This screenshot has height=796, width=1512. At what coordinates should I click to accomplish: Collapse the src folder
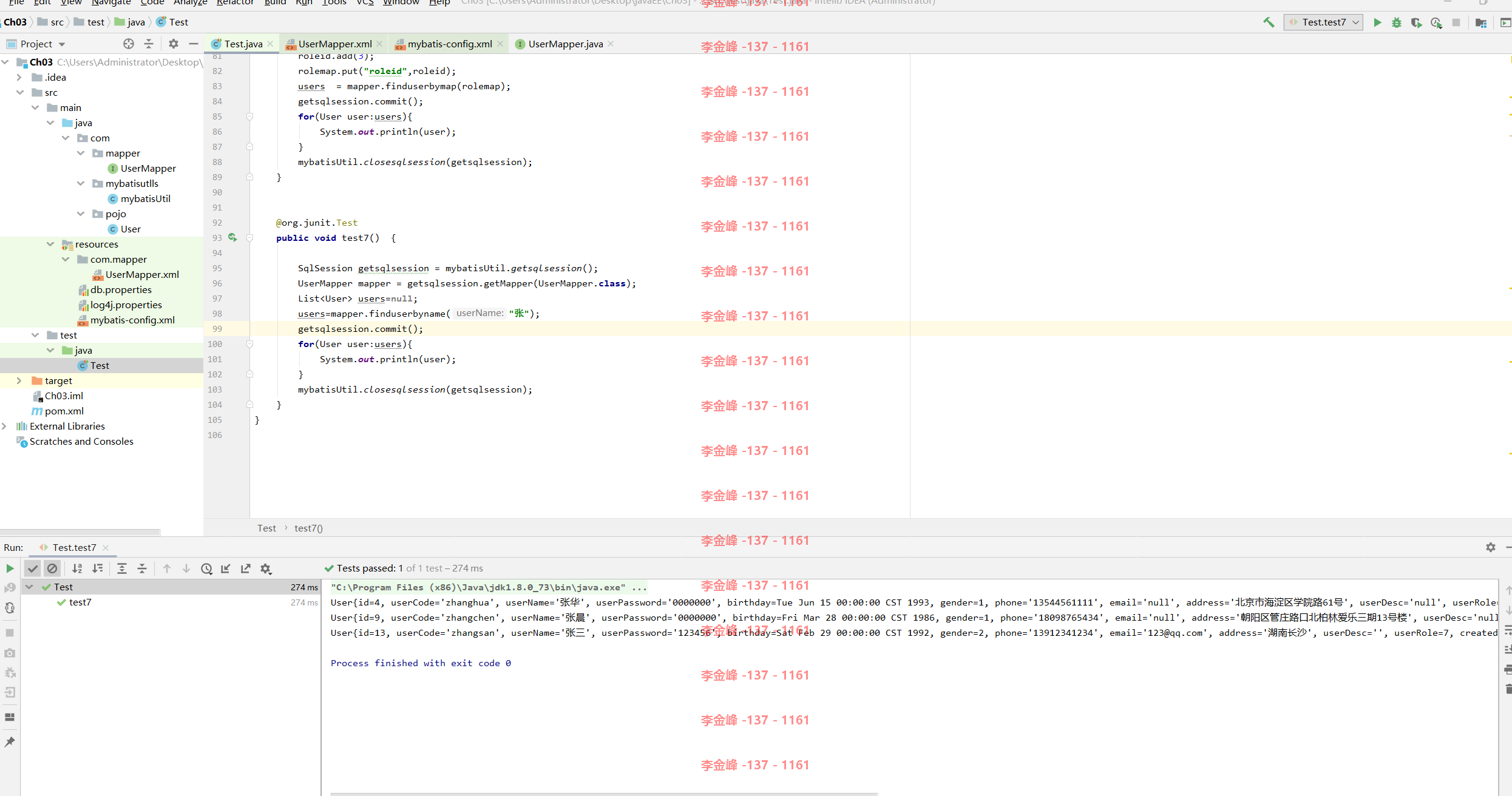pos(19,92)
